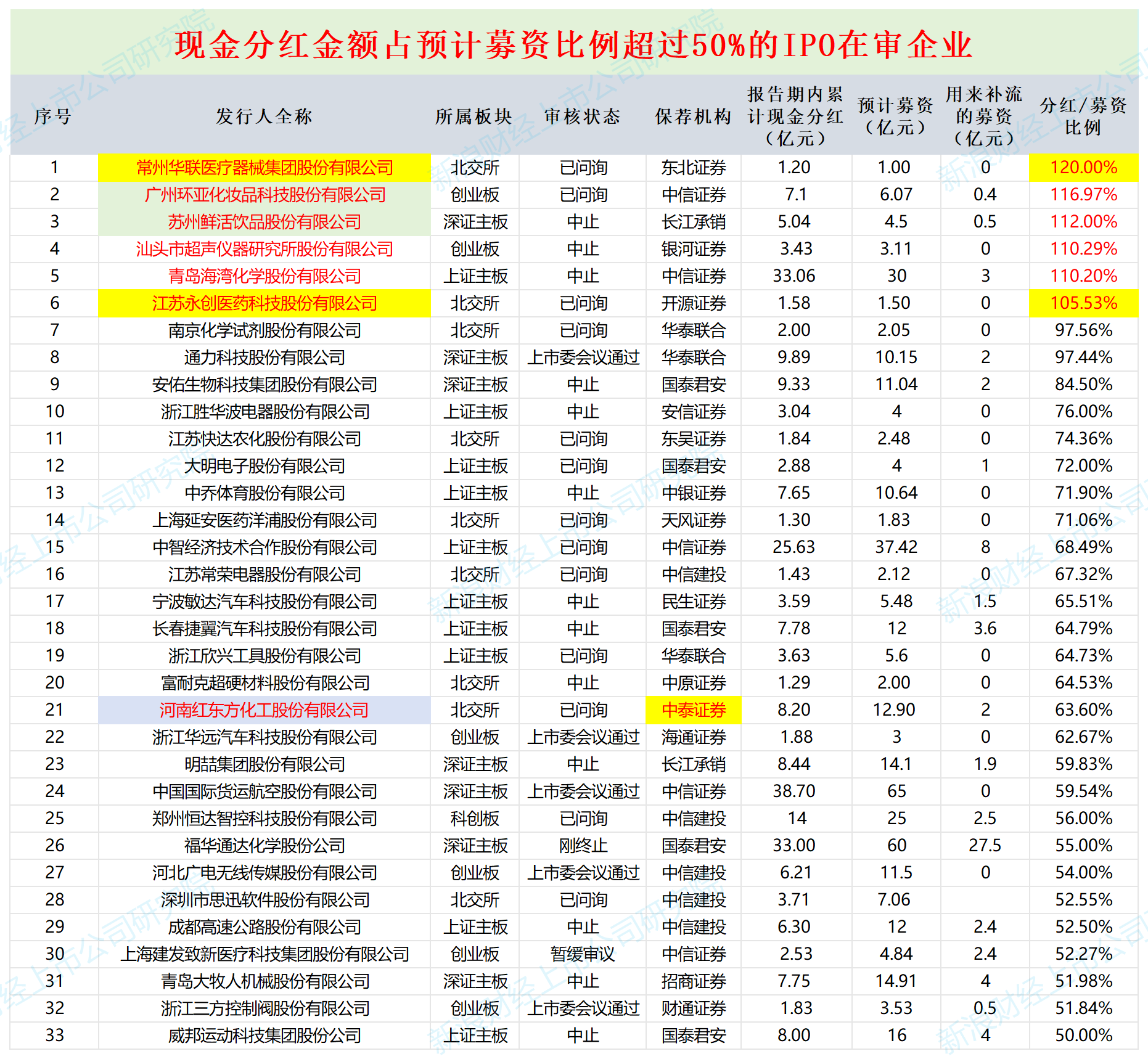
Task: Click the 报告期内累计现金分红 column header
Action: tap(795, 117)
